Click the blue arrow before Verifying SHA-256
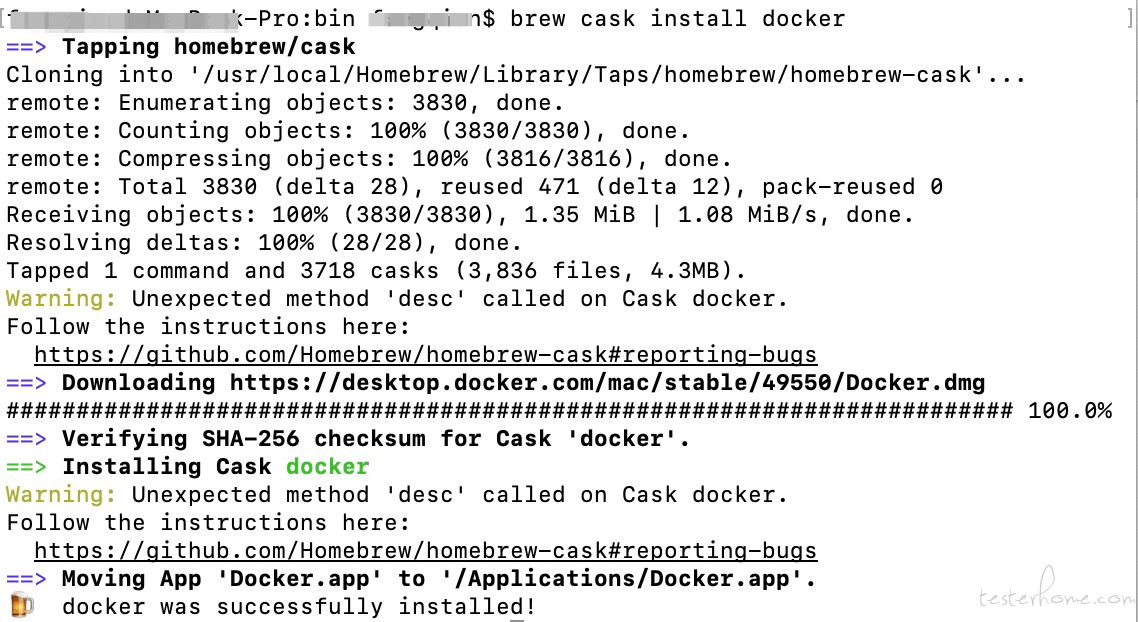This screenshot has width=1138, height=622. (26, 439)
